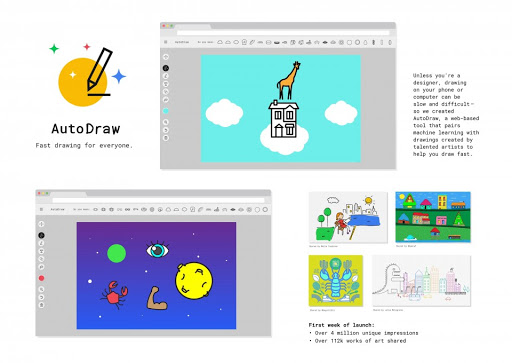Choose the Select tool in giraffe window sidebar

166,57
